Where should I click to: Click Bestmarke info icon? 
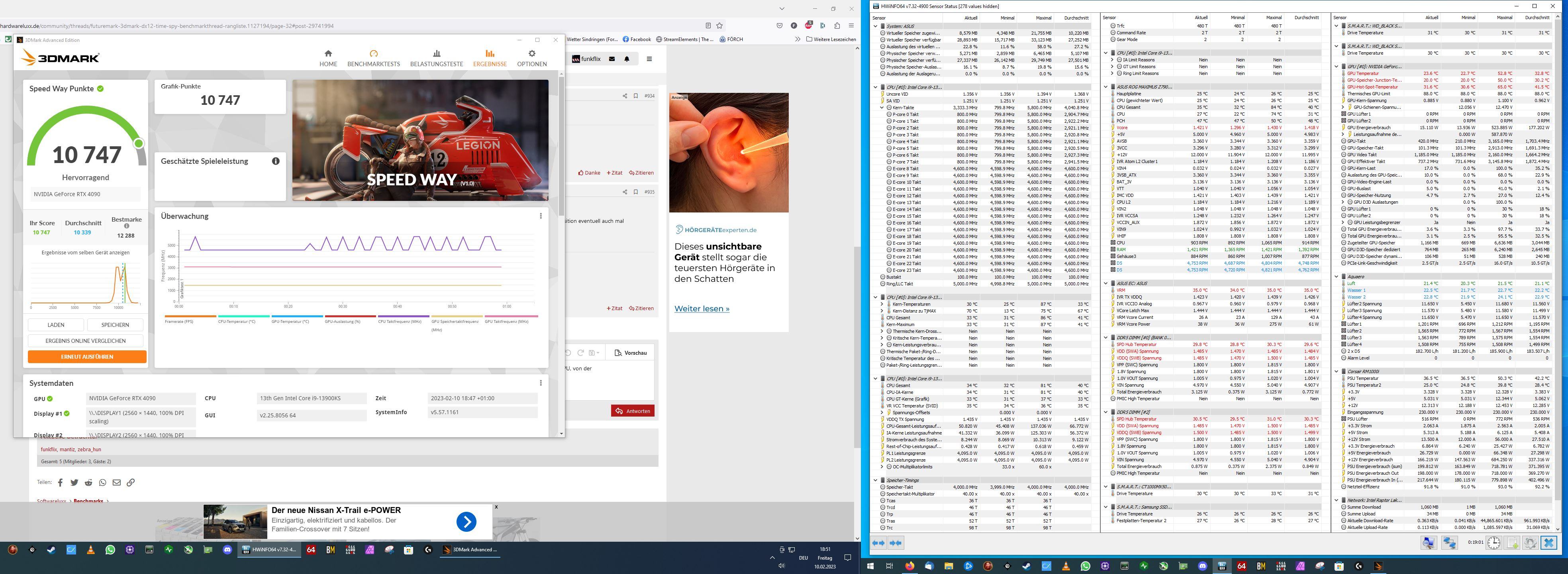pyautogui.click(x=127, y=226)
